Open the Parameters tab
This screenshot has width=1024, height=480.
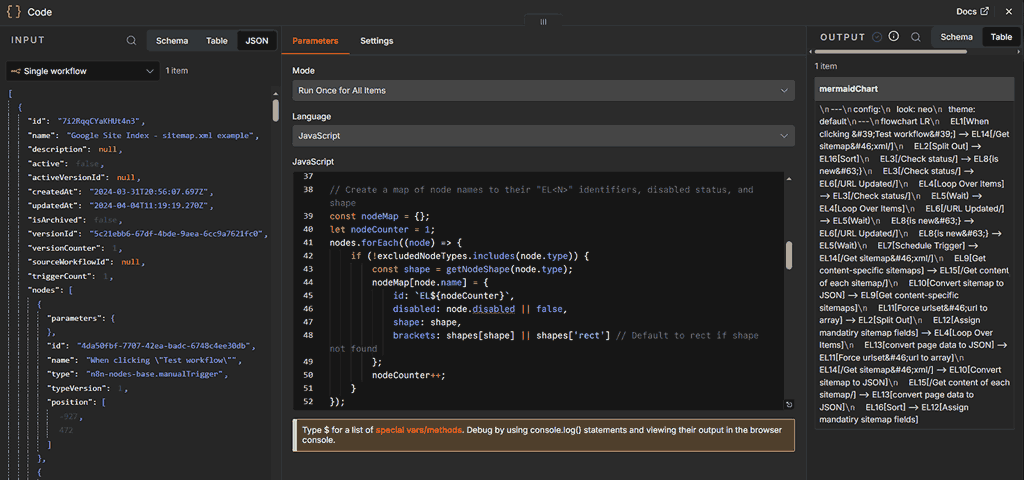pos(315,40)
